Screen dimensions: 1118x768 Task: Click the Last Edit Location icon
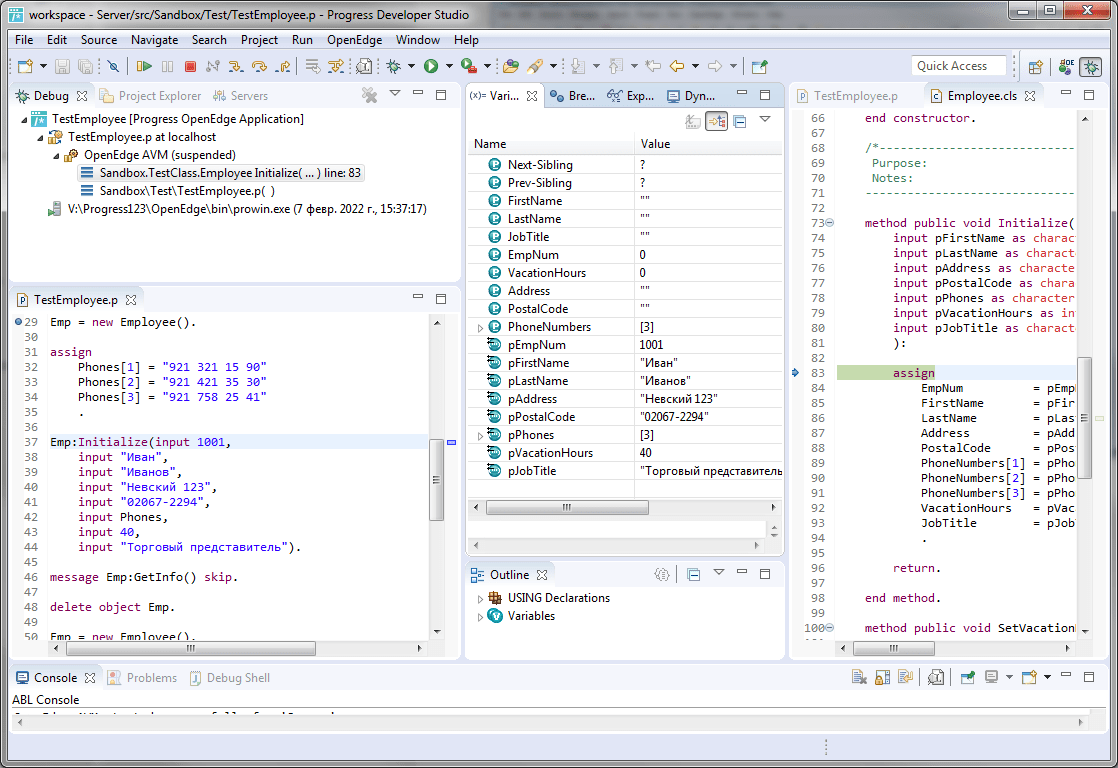pos(653,66)
